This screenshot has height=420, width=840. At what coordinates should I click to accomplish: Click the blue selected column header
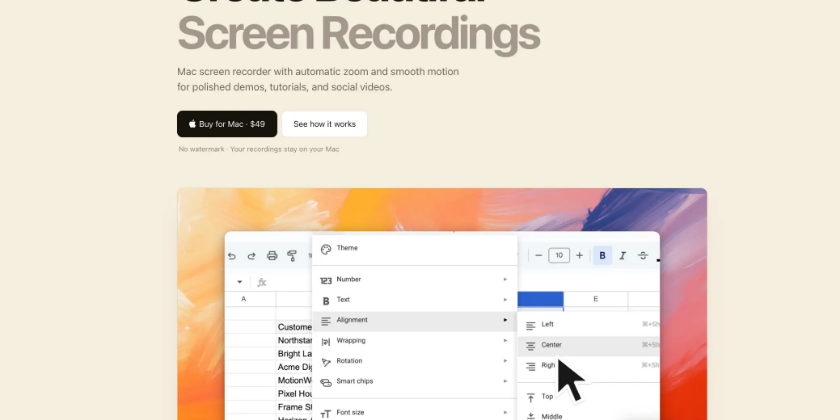click(540, 299)
